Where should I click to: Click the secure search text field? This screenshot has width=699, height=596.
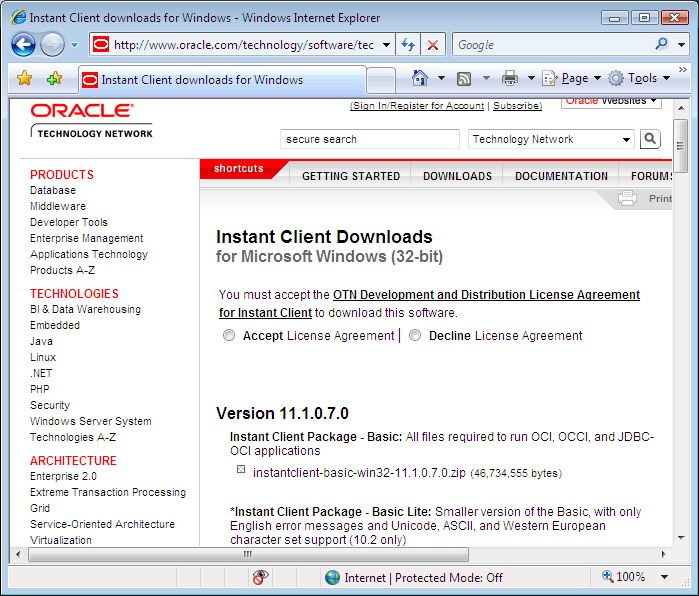coord(370,139)
